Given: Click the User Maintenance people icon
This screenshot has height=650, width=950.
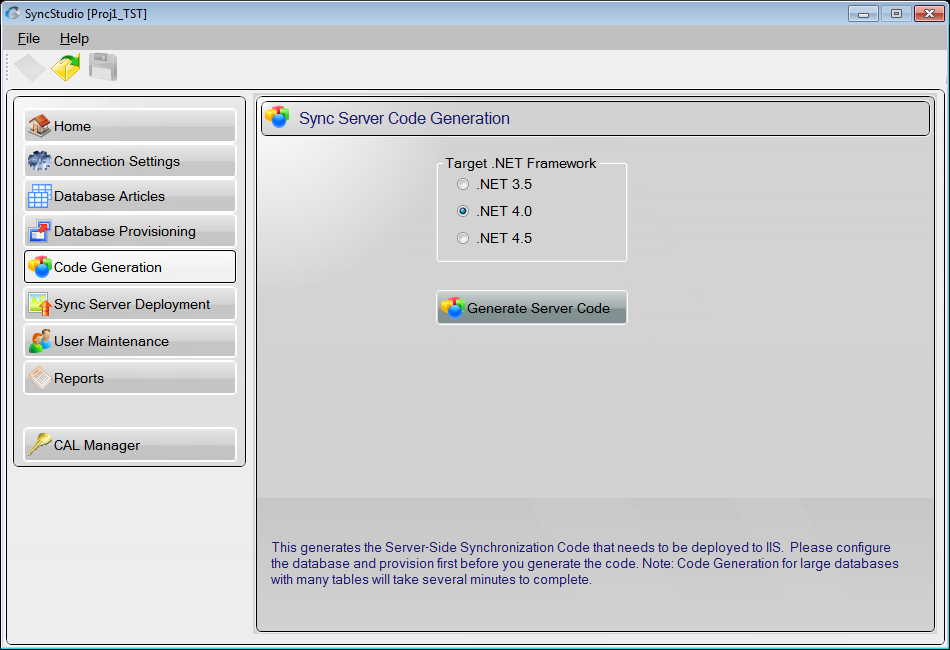Looking at the screenshot, I should coord(39,341).
